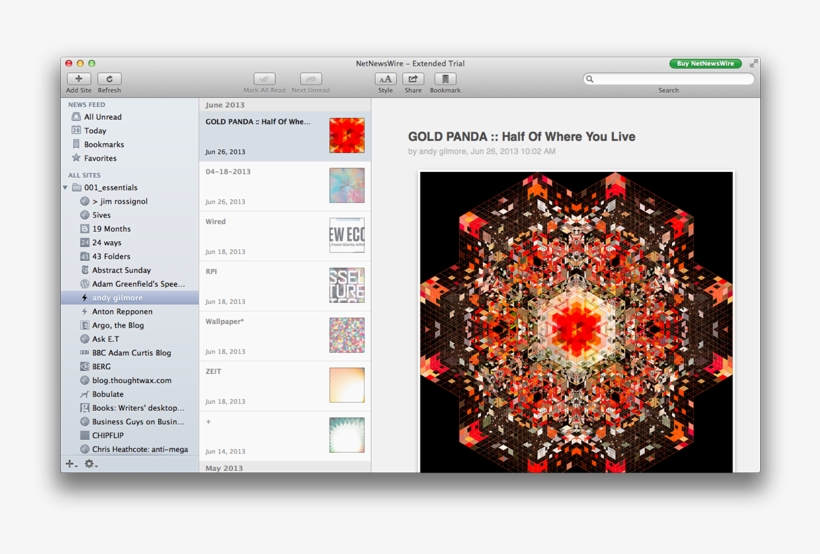820x554 pixels.
Task: Open the Favorites list
Action: (130, 158)
